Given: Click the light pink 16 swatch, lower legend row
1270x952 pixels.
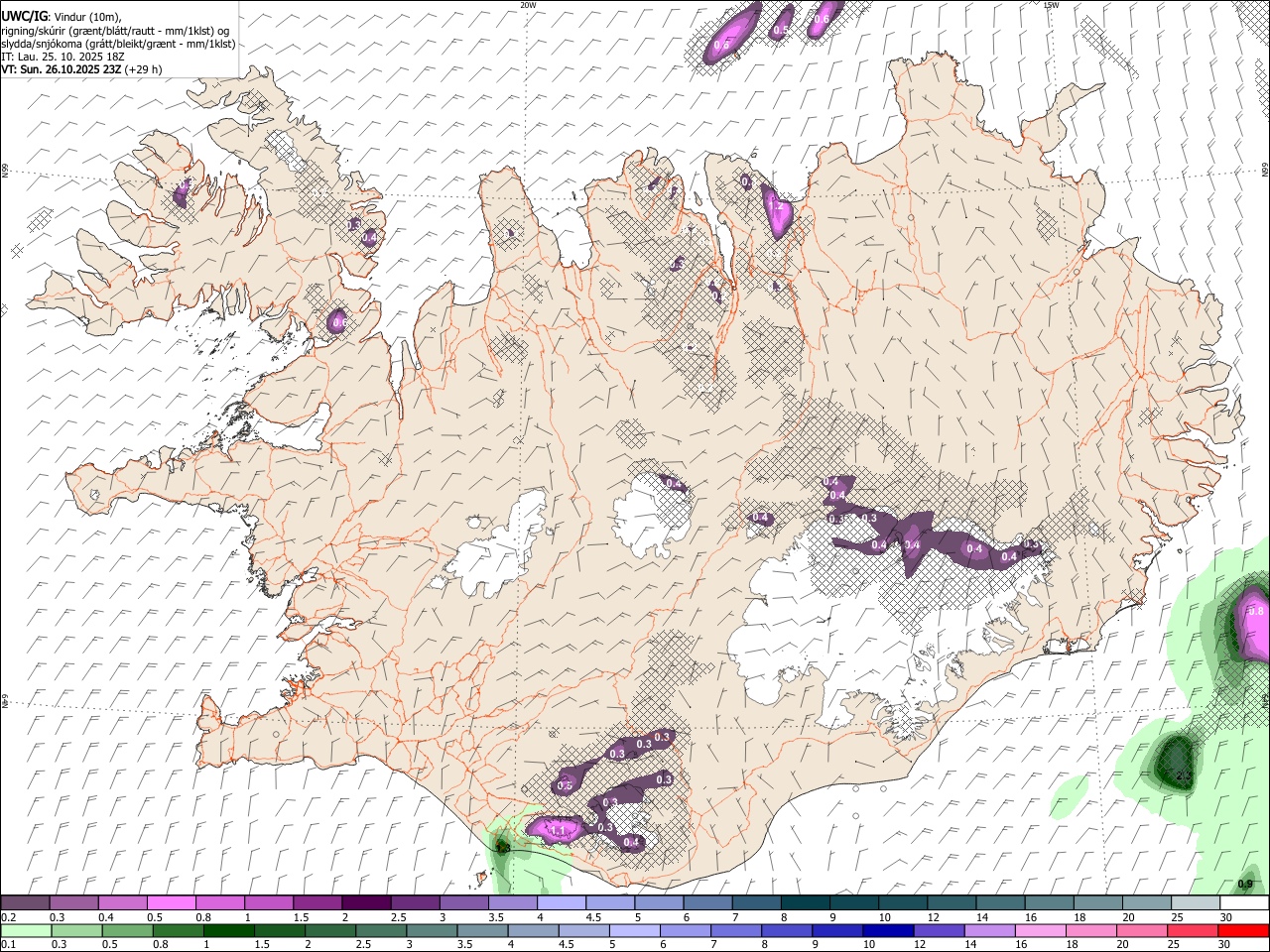Looking at the screenshot, I should [x=1040, y=931].
